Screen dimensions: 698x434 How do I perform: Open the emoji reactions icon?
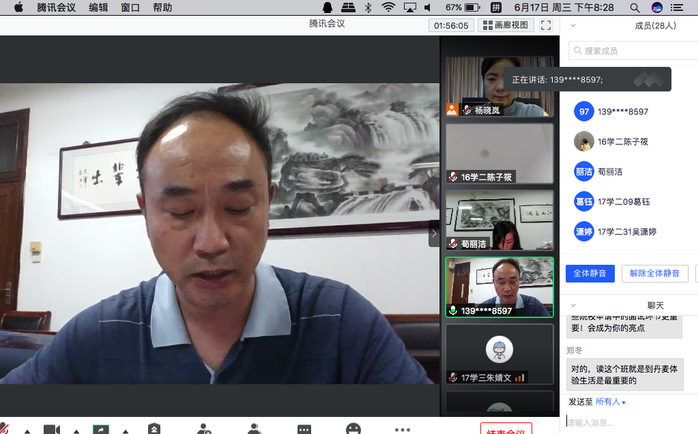(x=353, y=429)
